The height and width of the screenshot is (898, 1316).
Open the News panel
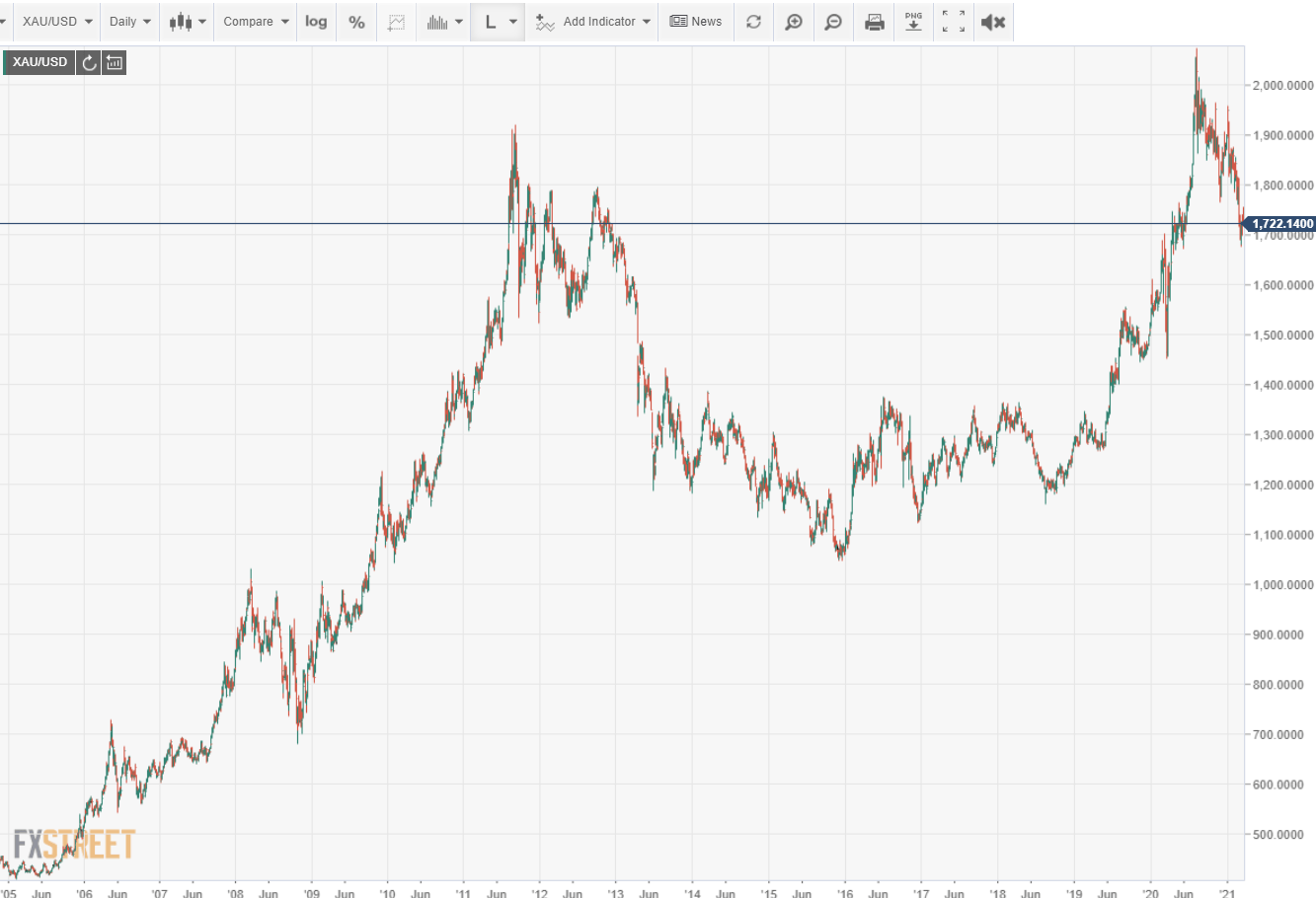pyautogui.click(x=696, y=22)
